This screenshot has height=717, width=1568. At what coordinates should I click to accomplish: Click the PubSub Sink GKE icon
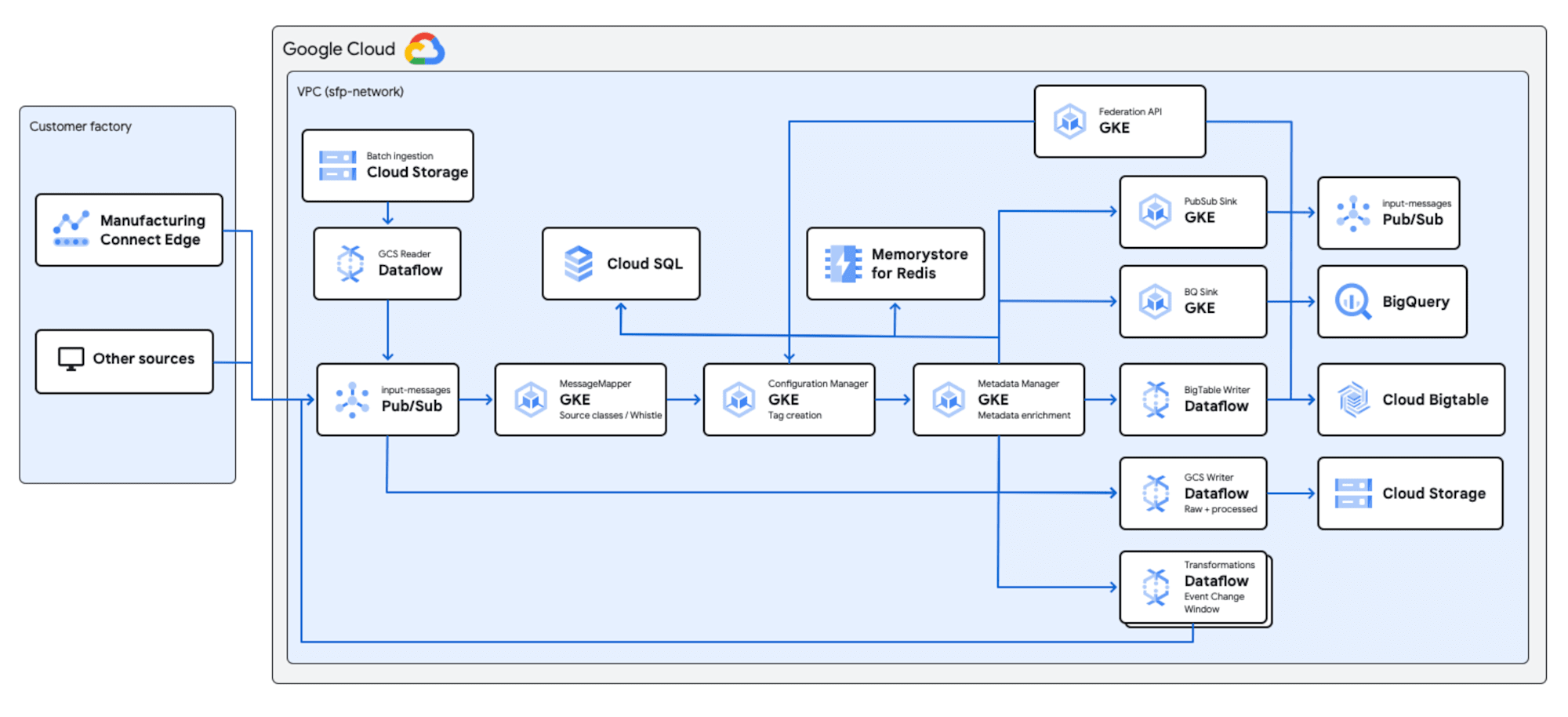pyautogui.click(x=1155, y=211)
